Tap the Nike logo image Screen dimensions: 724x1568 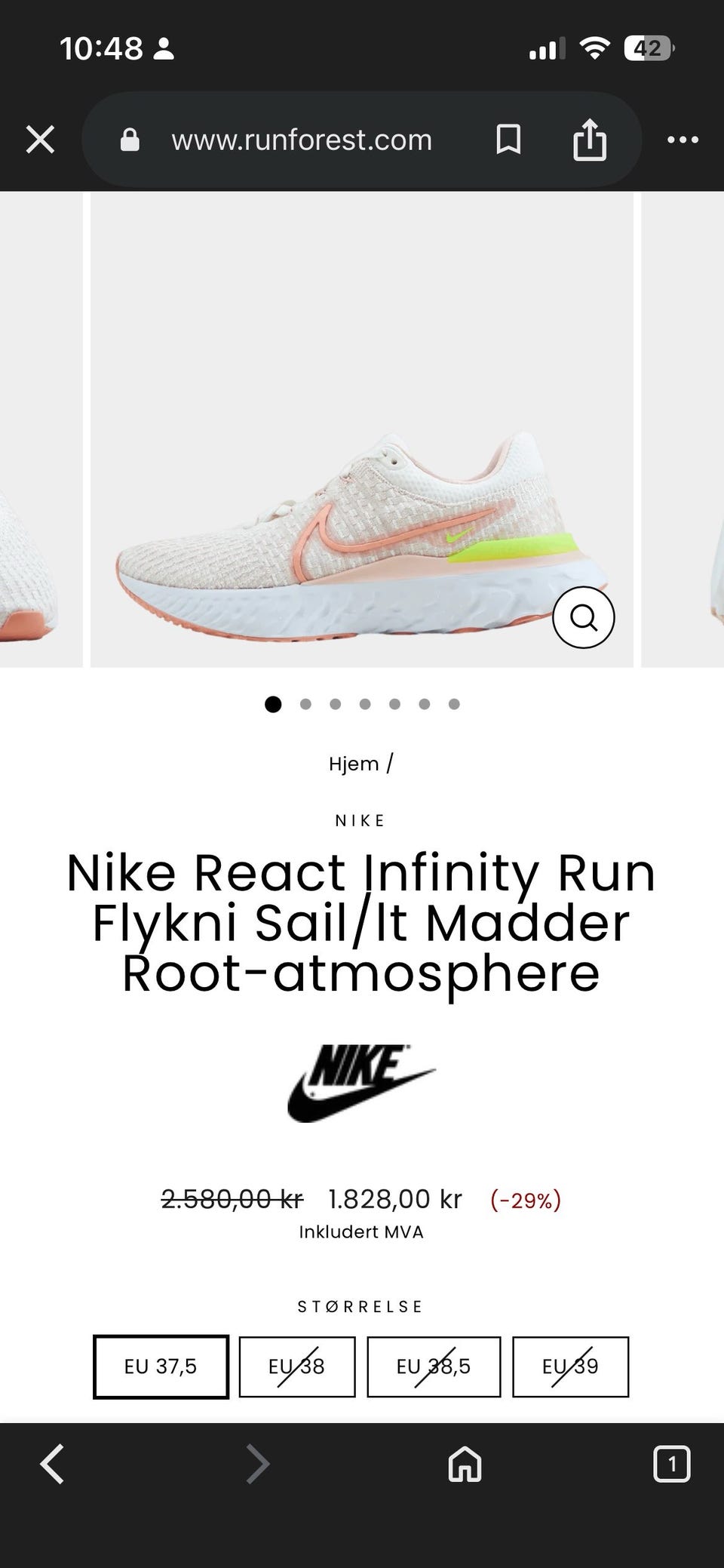[361, 1083]
